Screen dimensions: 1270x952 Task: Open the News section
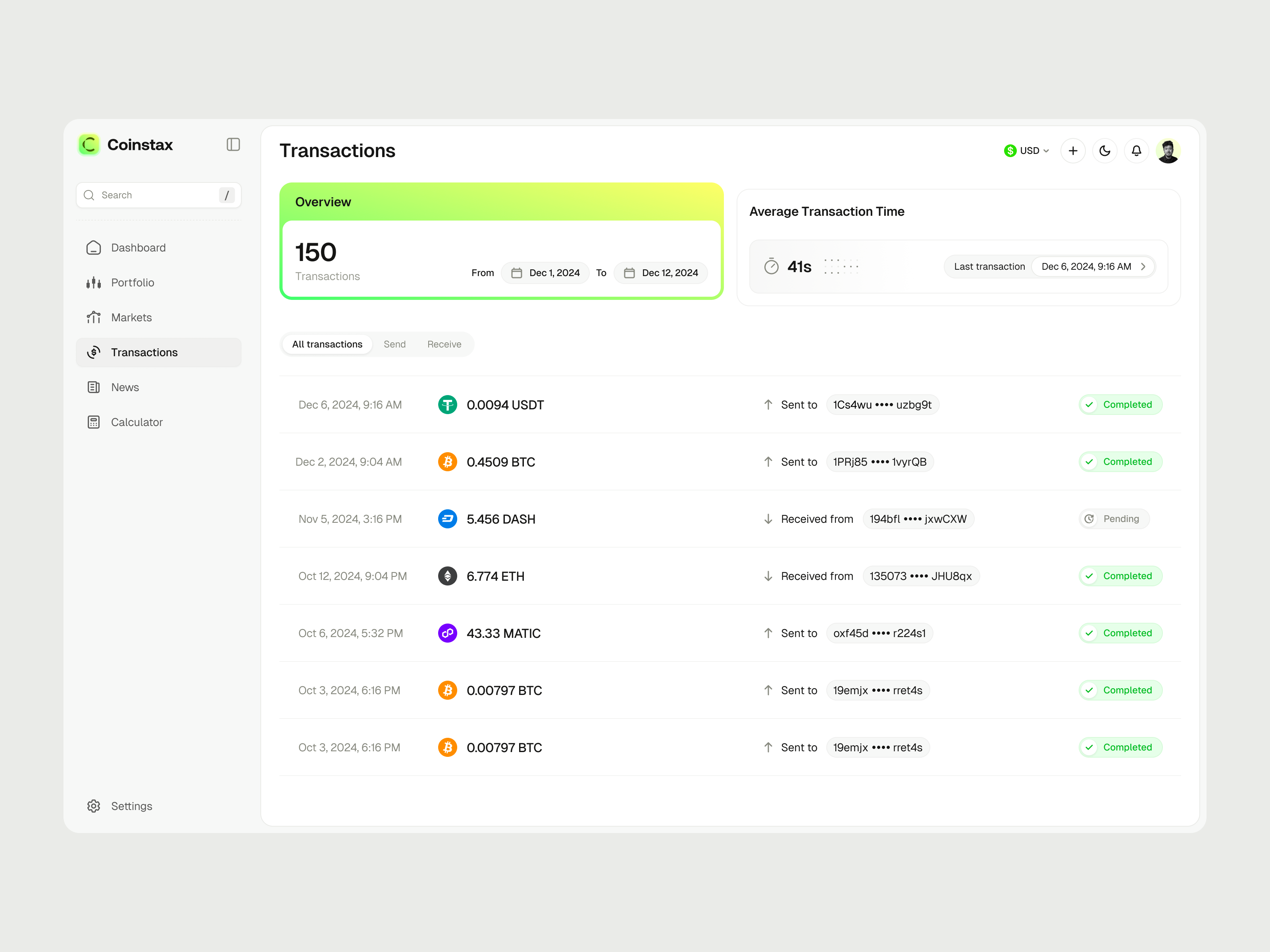(x=125, y=387)
